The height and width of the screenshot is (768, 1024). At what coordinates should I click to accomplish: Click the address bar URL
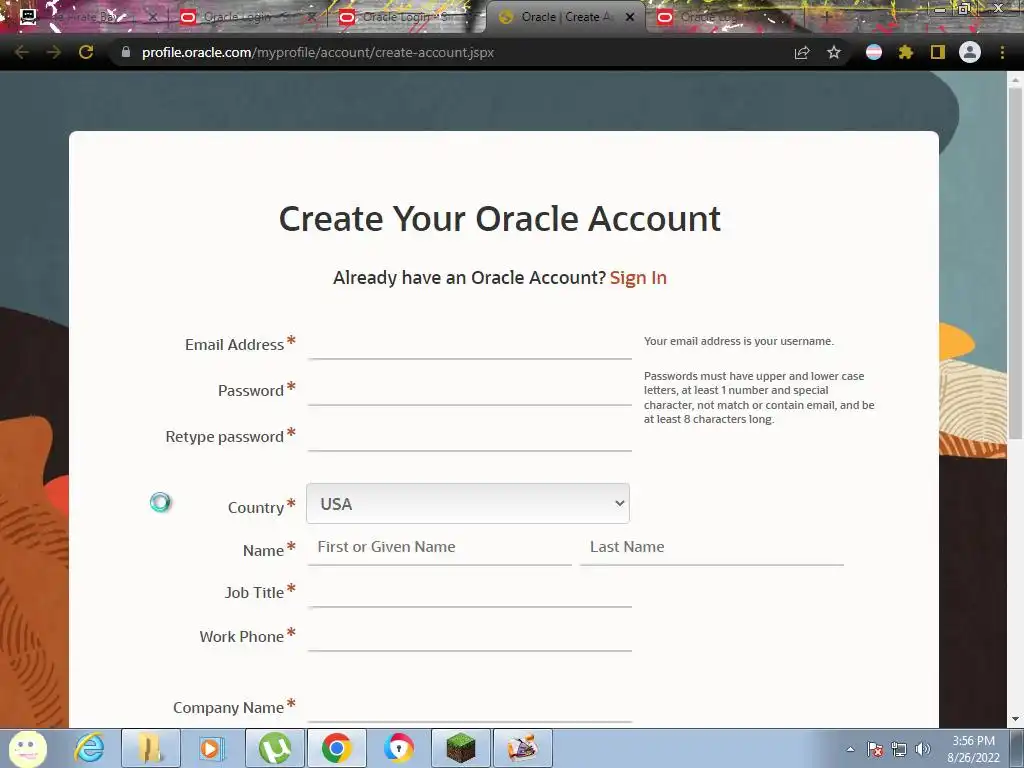click(x=317, y=52)
